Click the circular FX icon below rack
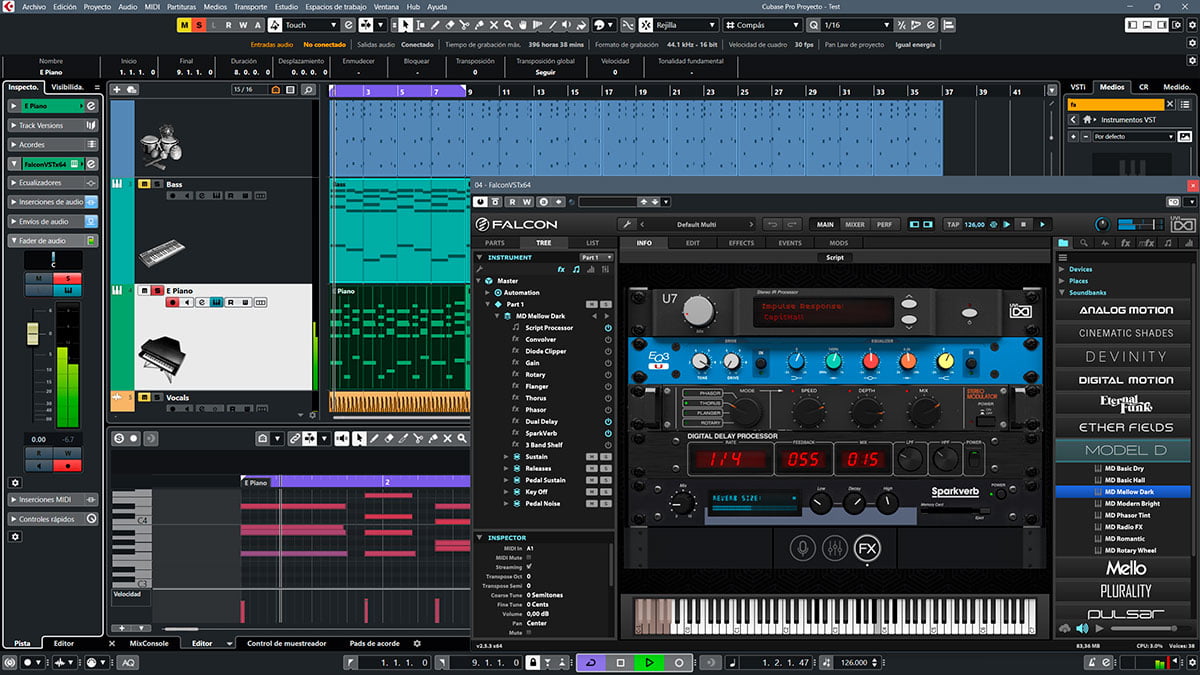1200x675 pixels. [867, 547]
